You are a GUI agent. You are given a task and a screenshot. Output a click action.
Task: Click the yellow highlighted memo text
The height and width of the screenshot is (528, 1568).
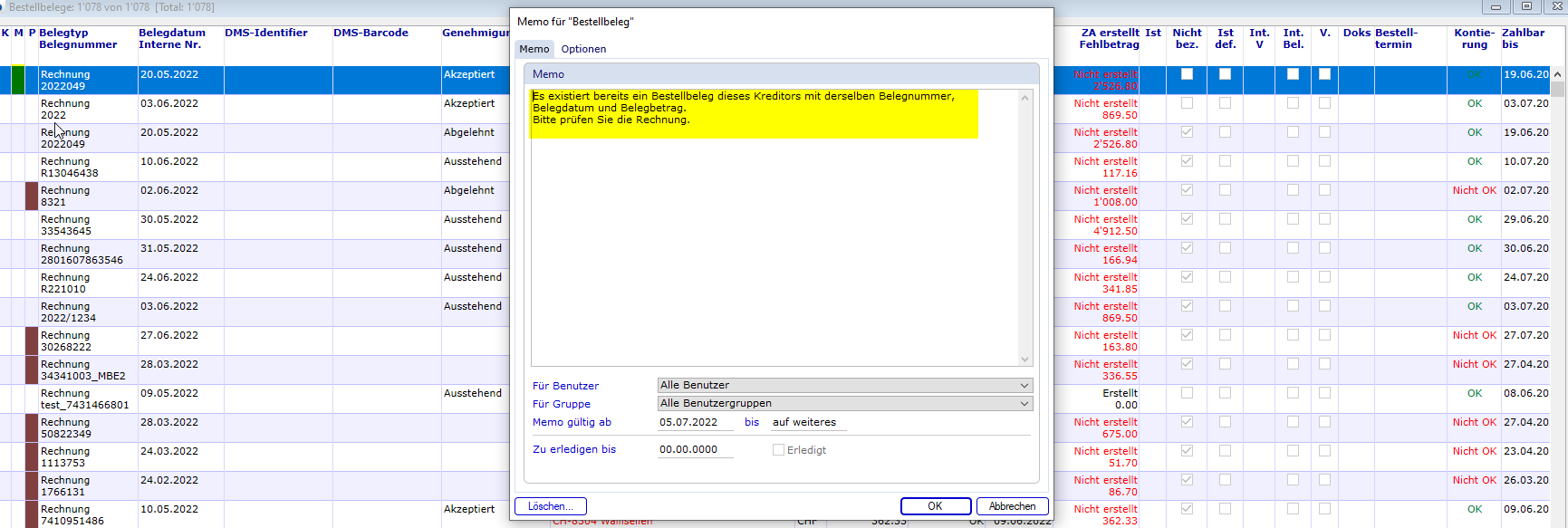tap(743, 108)
